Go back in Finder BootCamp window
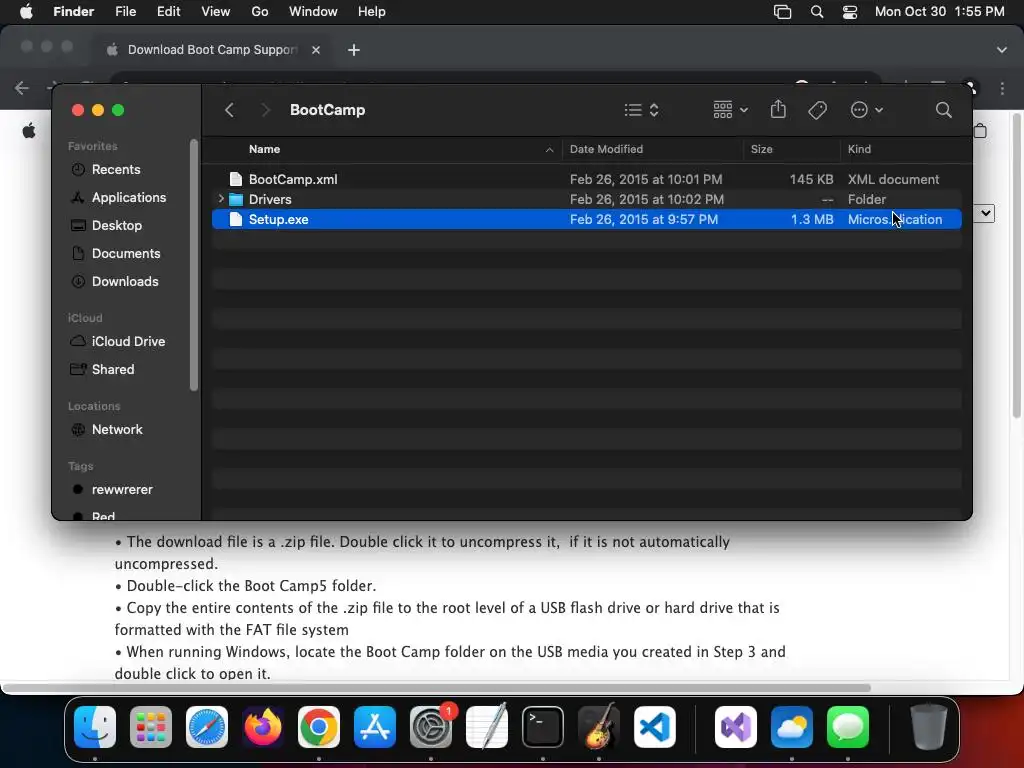Screen dimensions: 1024x768 click(x=229, y=110)
